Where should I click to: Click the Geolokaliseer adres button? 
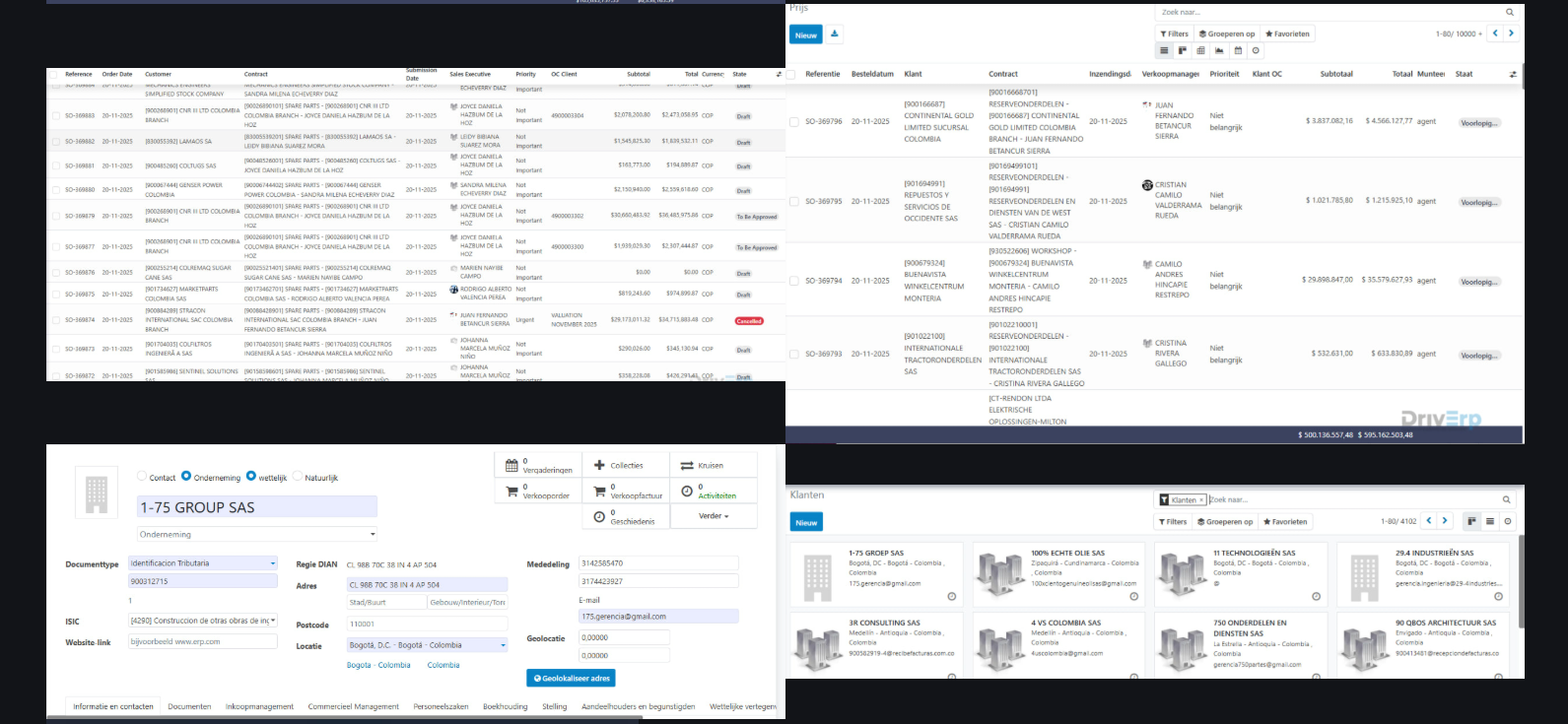571,678
